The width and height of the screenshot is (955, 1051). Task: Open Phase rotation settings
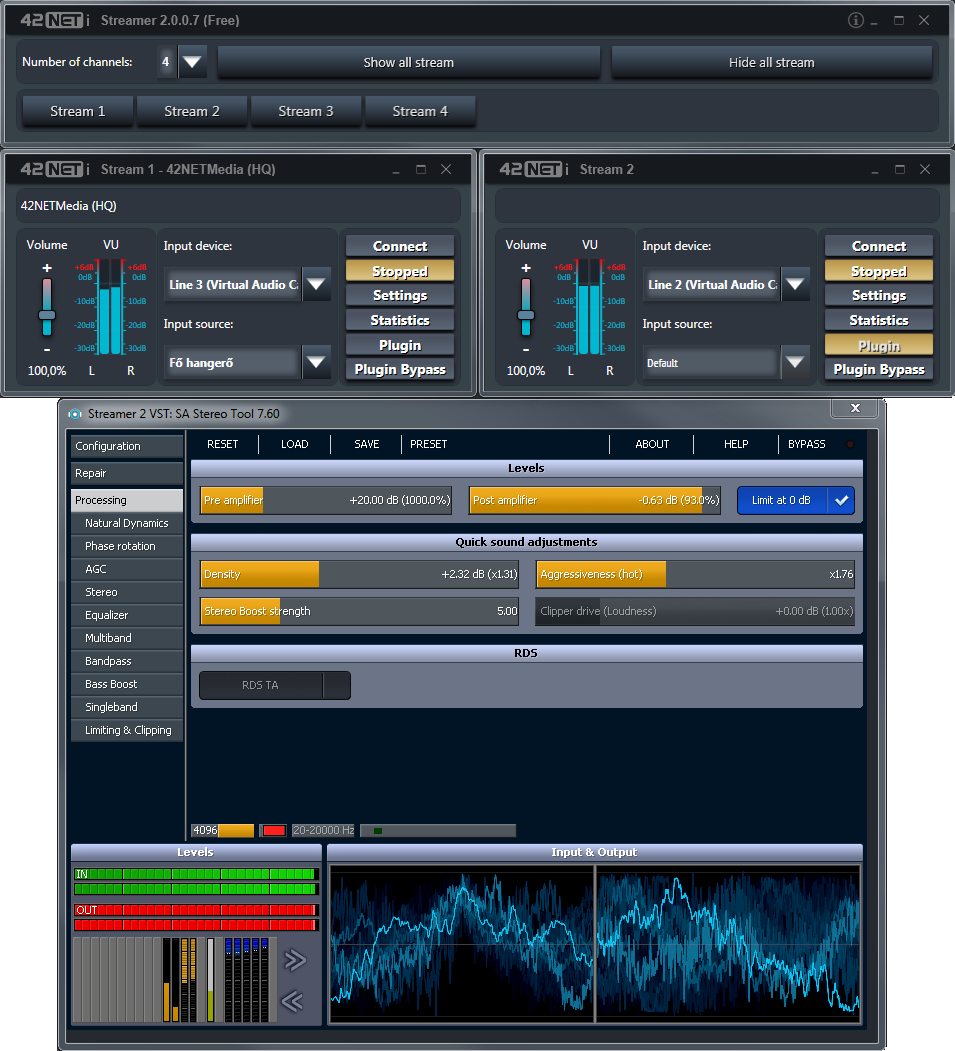127,546
